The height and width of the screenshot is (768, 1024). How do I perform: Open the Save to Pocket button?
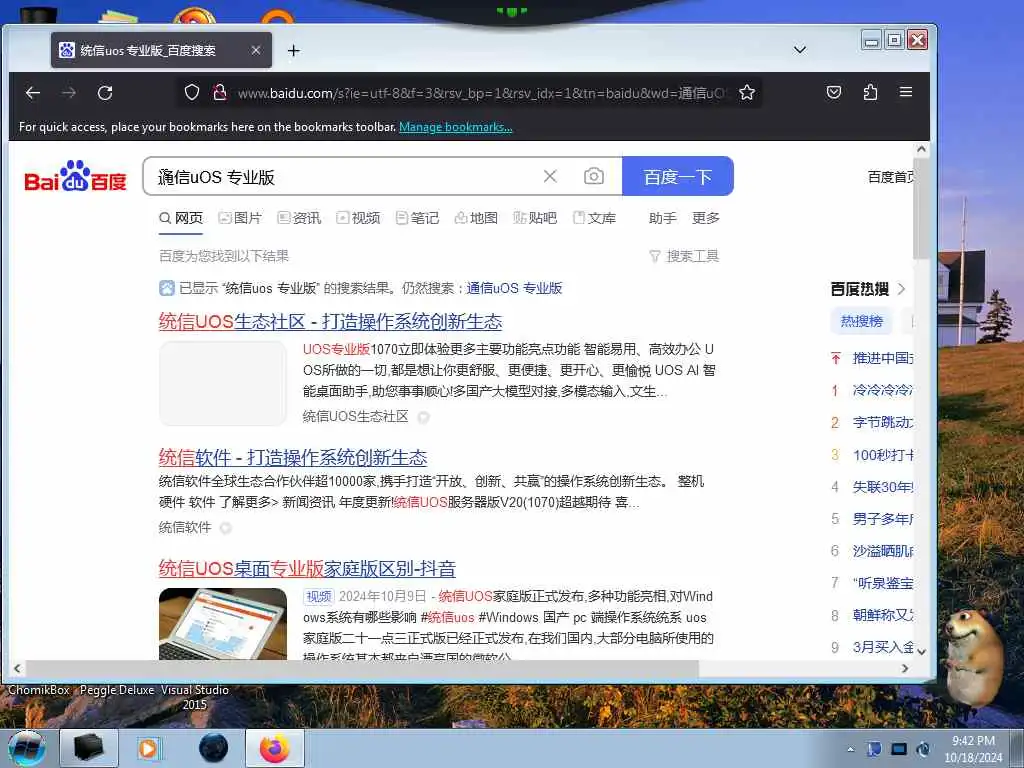(834, 92)
